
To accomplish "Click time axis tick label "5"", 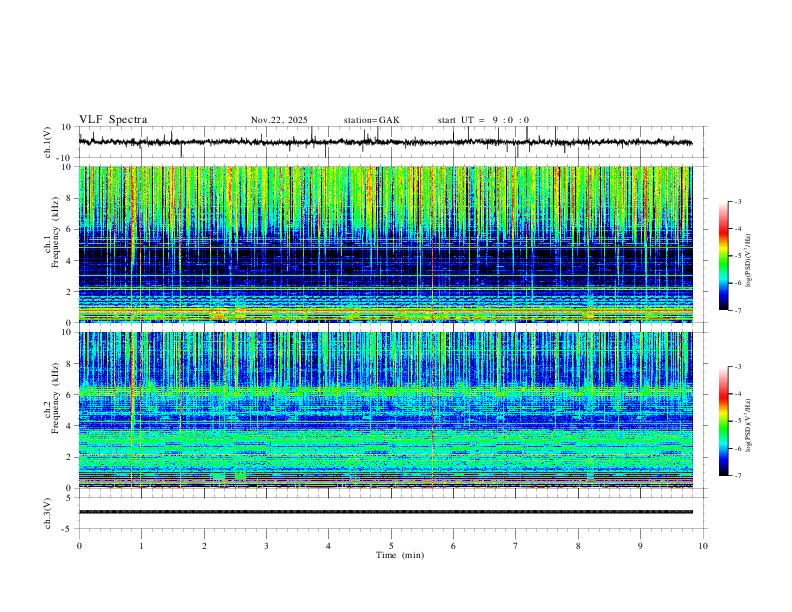I will click(x=391, y=546).
